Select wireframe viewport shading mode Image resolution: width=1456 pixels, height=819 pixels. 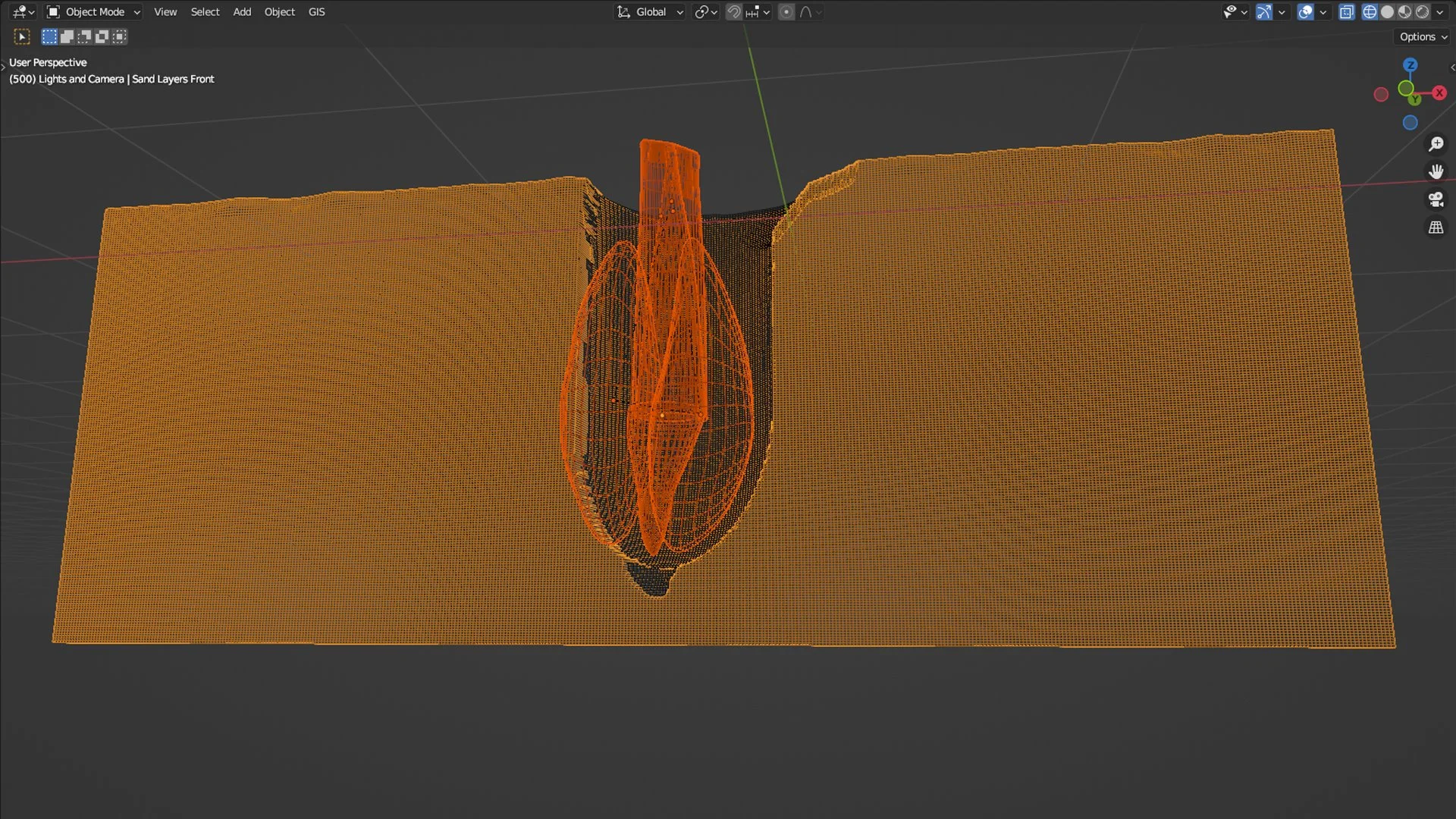point(1370,12)
